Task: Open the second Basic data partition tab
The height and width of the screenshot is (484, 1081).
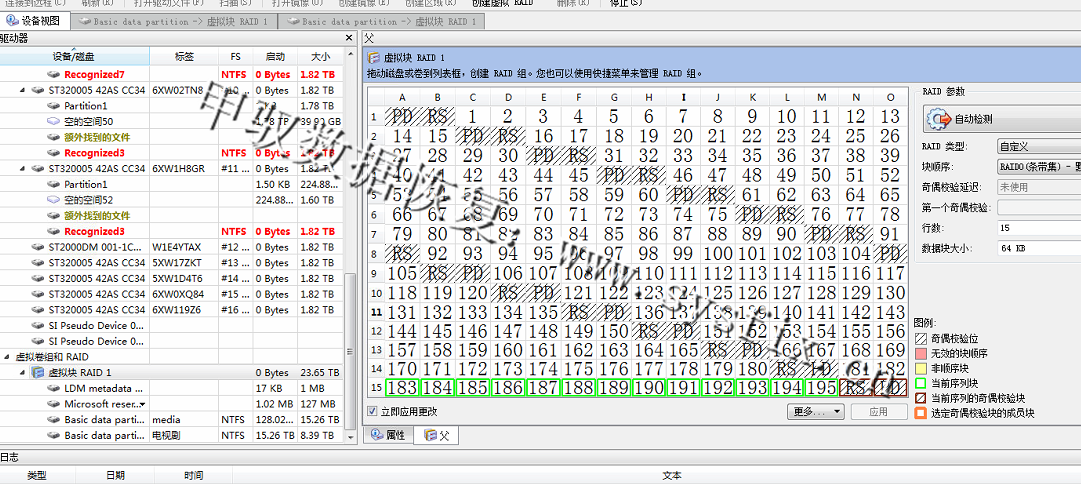Action: click(x=382, y=22)
